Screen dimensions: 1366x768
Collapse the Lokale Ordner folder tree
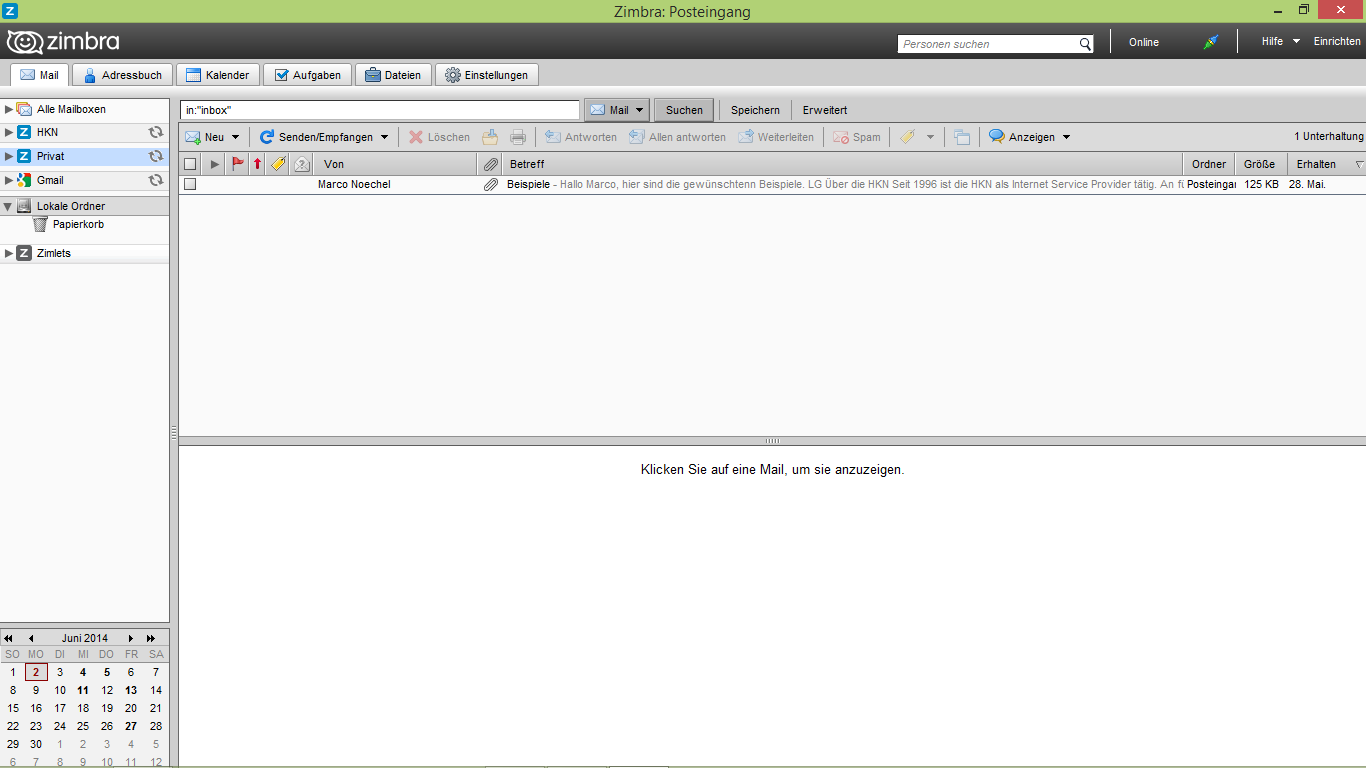[x=9, y=206]
